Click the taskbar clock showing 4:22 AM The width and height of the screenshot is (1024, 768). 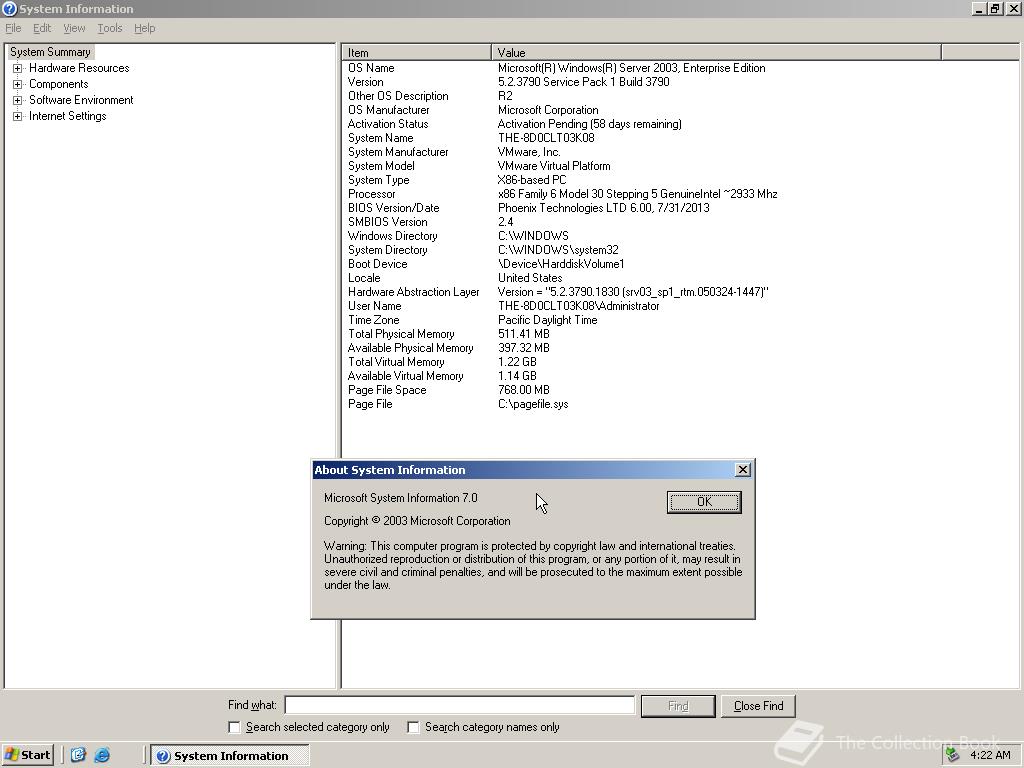(990, 755)
